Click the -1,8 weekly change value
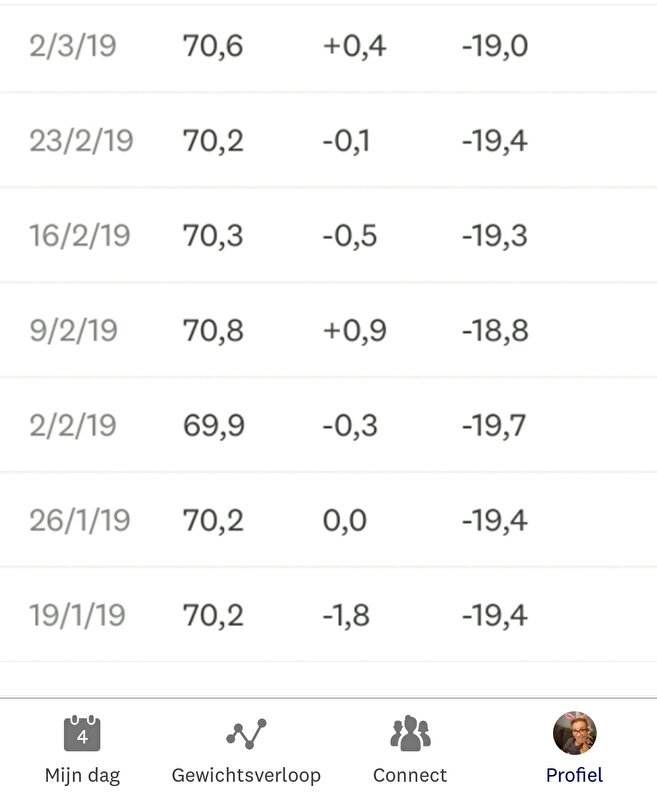The width and height of the screenshot is (657, 800). 346,616
